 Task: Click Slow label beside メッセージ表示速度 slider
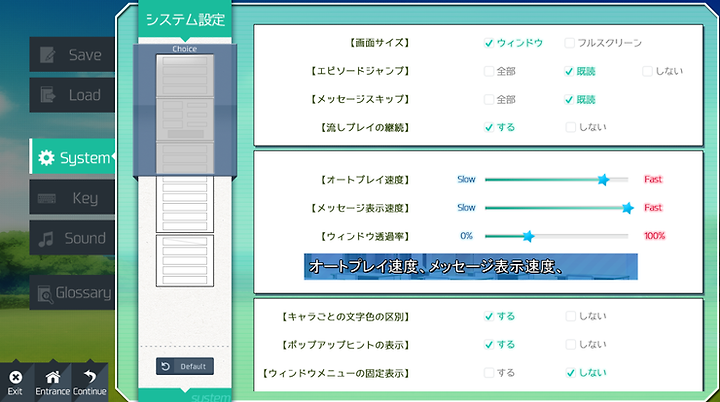click(x=466, y=208)
